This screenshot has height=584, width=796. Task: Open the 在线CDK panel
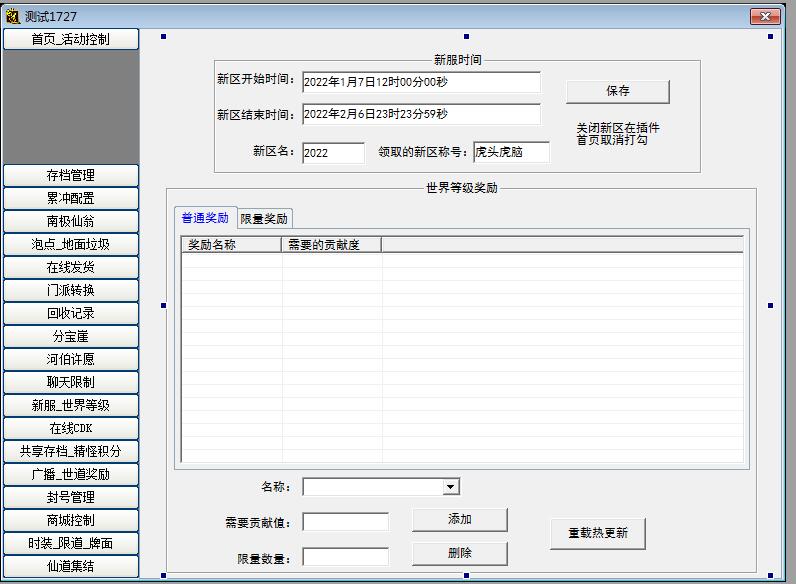(70, 428)
